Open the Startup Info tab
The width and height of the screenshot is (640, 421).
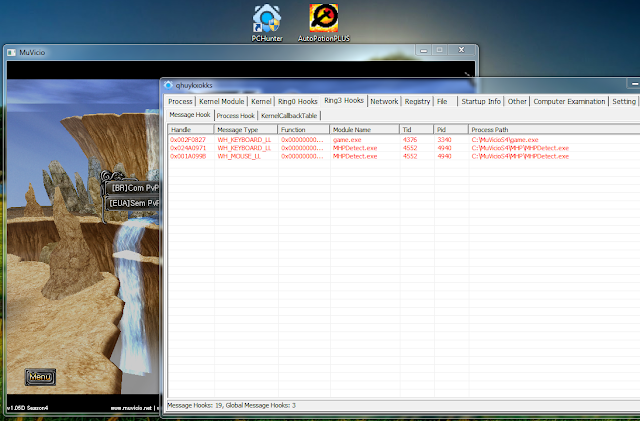pyautogui.click(x=481, y=101)
